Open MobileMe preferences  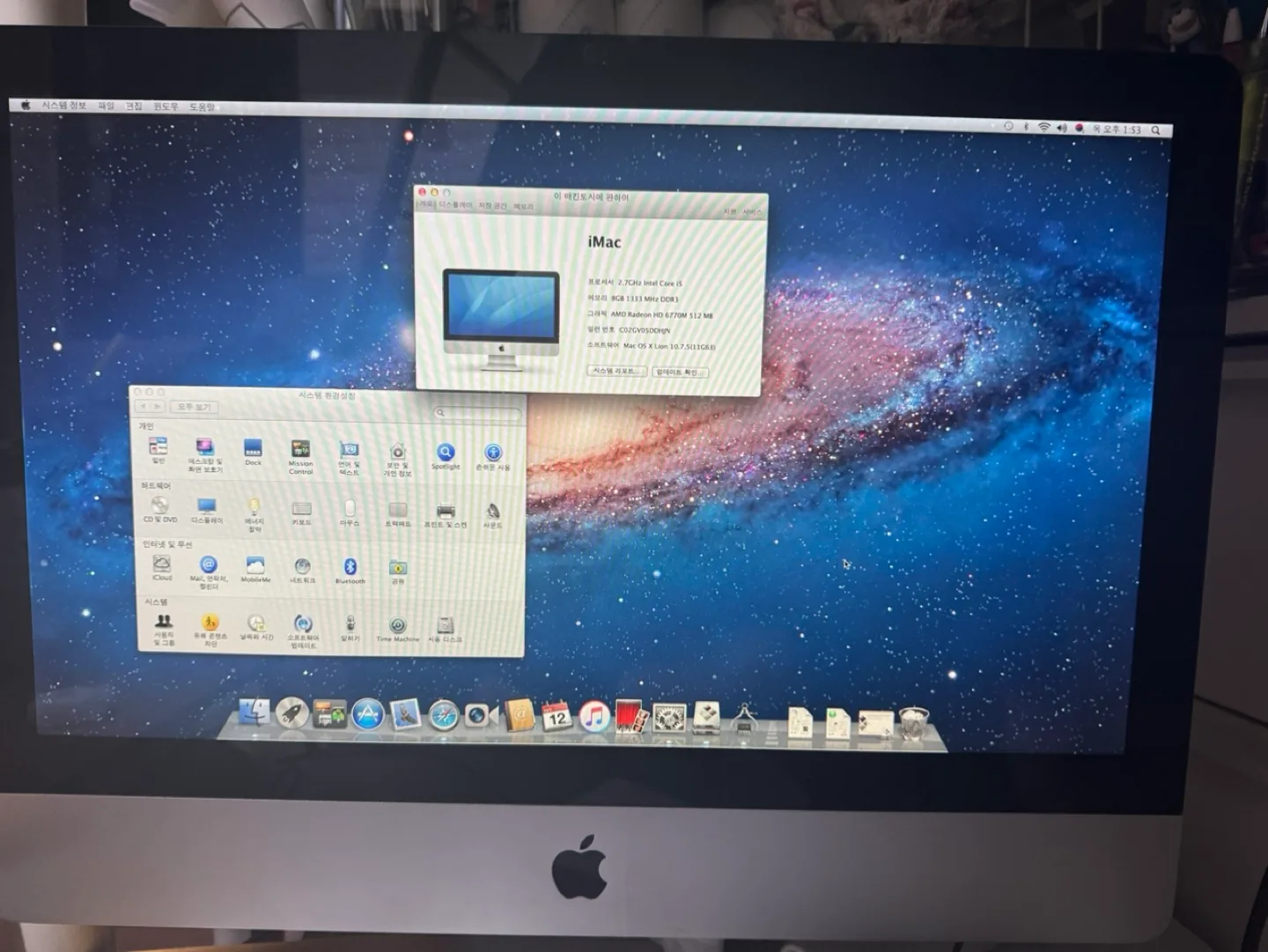pyautogui.click(x=255, y=570)
